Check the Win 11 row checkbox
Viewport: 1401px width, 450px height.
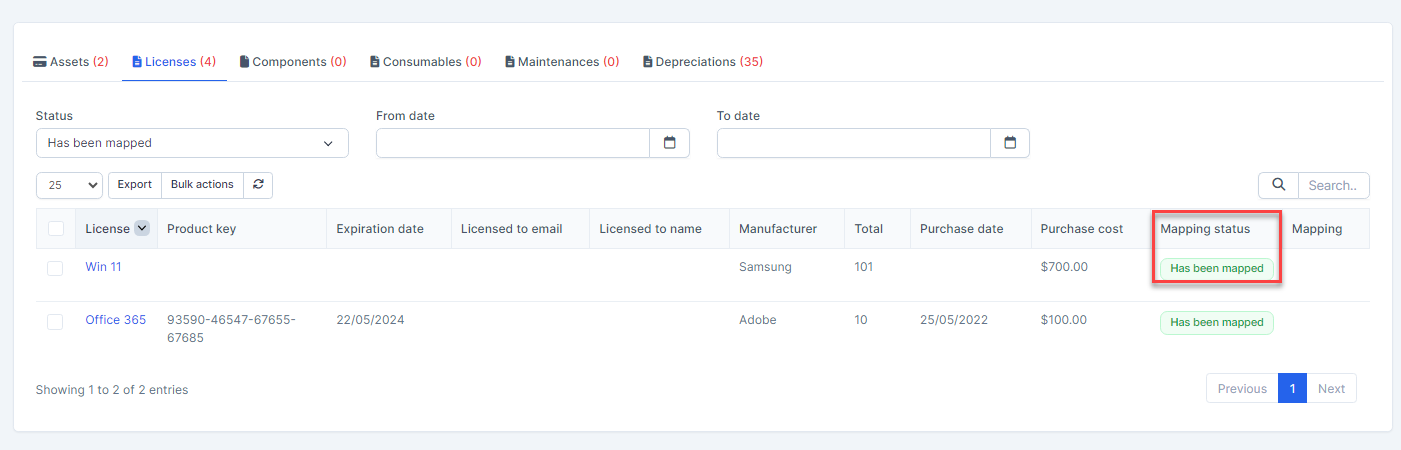55,268
